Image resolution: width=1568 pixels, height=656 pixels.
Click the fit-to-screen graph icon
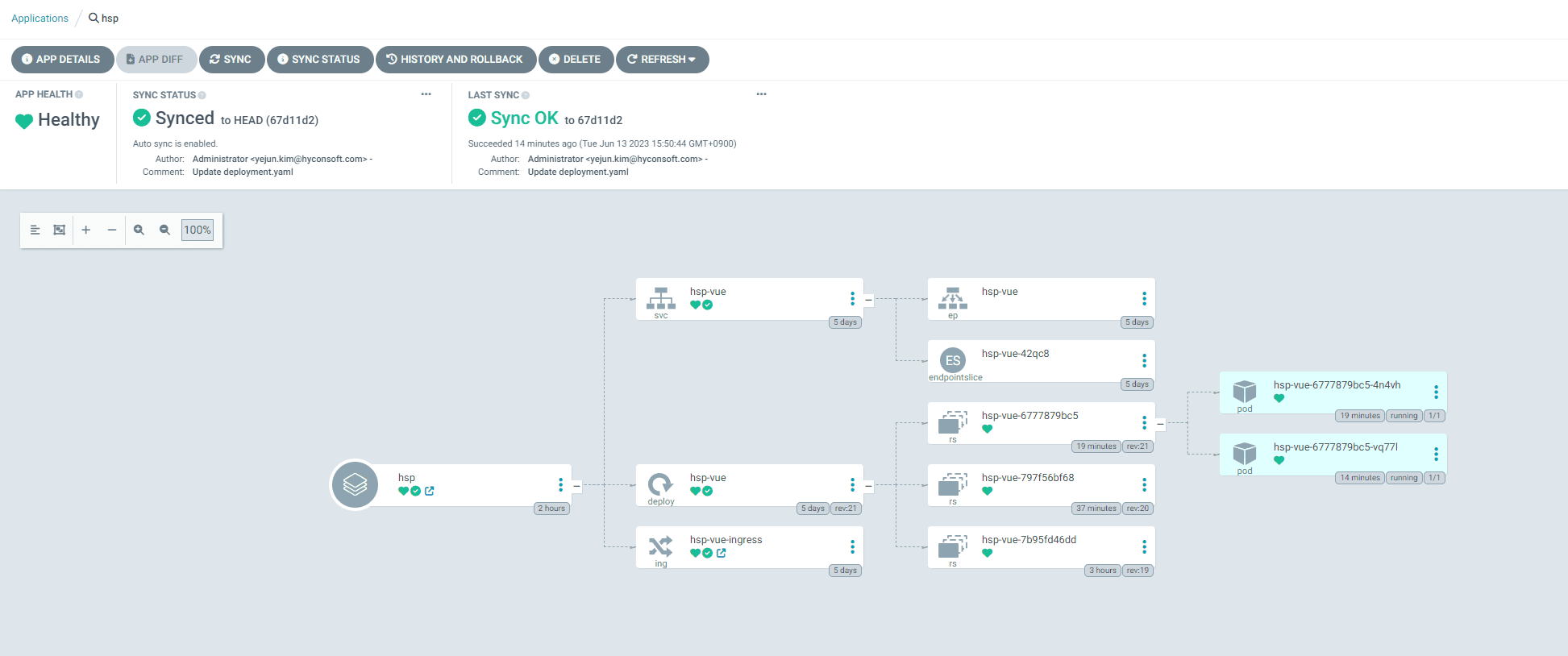coord(60,230)
